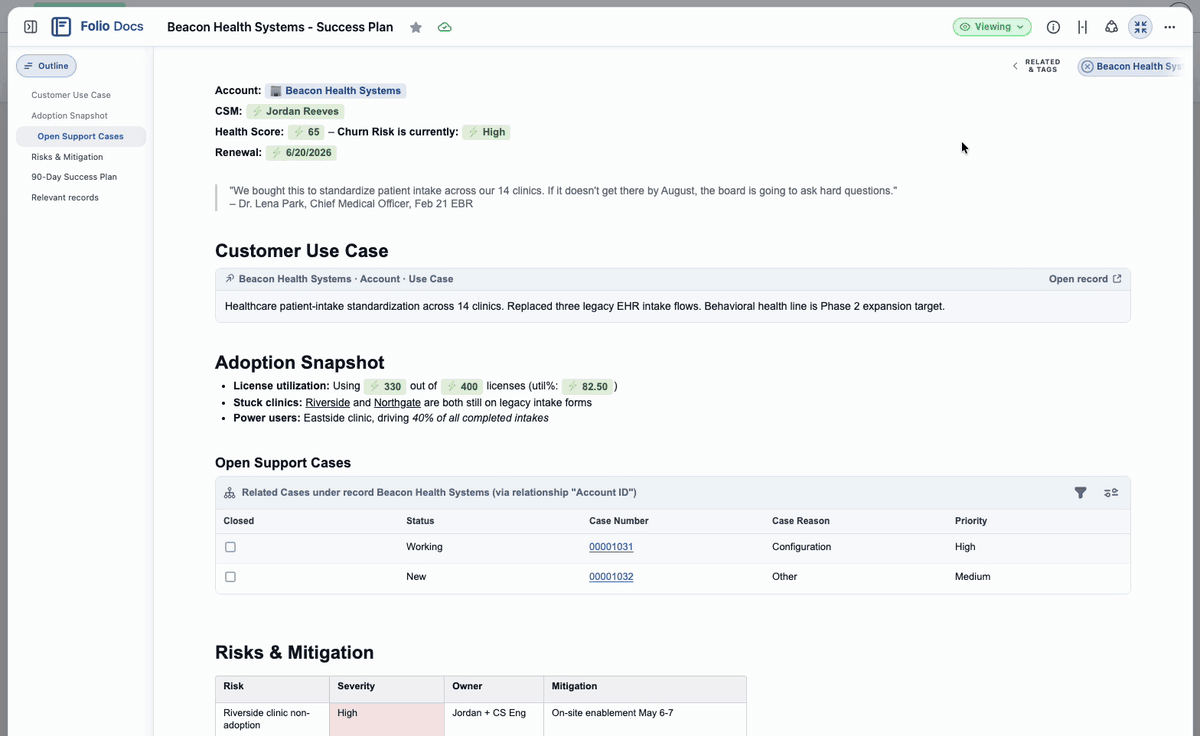This screenshot has height=736, width=1200.
Task: Go to 90-Day Success Plan in outline
Action: (x=74, y=177)
